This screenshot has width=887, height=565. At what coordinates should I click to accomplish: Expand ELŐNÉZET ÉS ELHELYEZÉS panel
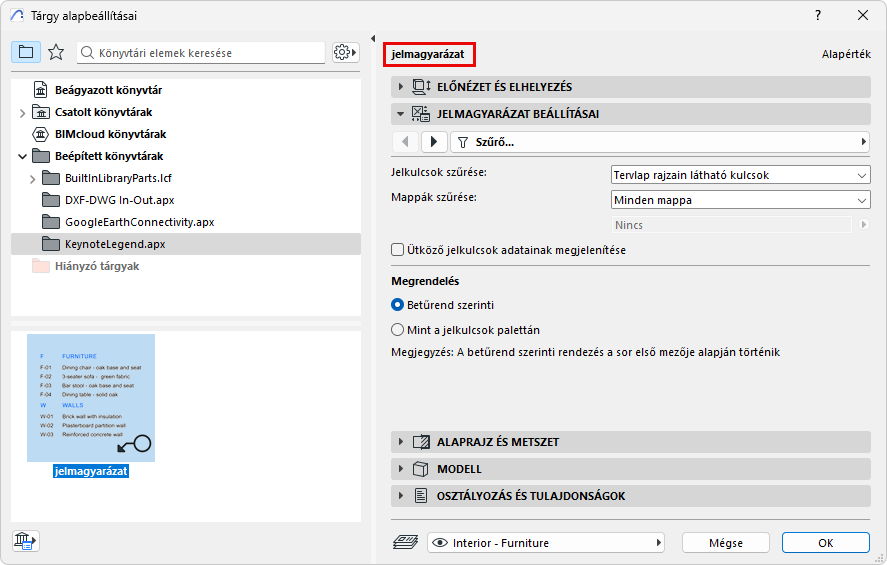pos(504,87)
